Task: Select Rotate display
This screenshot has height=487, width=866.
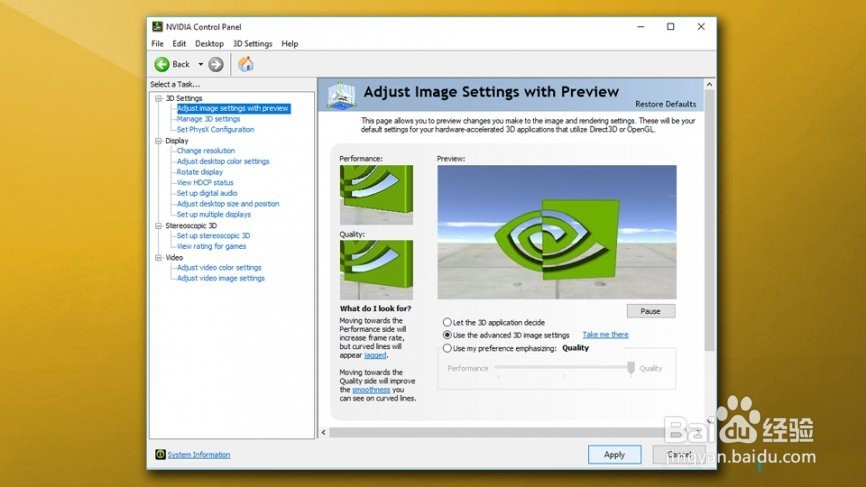Action: click(200, 172)
